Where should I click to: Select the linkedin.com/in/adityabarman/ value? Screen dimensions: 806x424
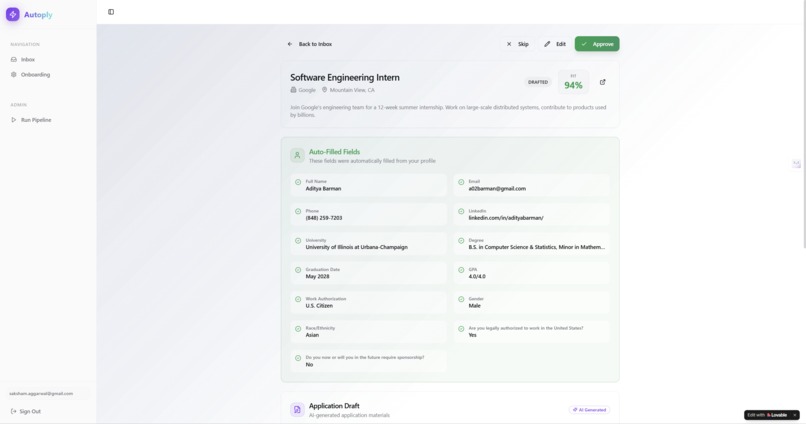coord(506,218)
